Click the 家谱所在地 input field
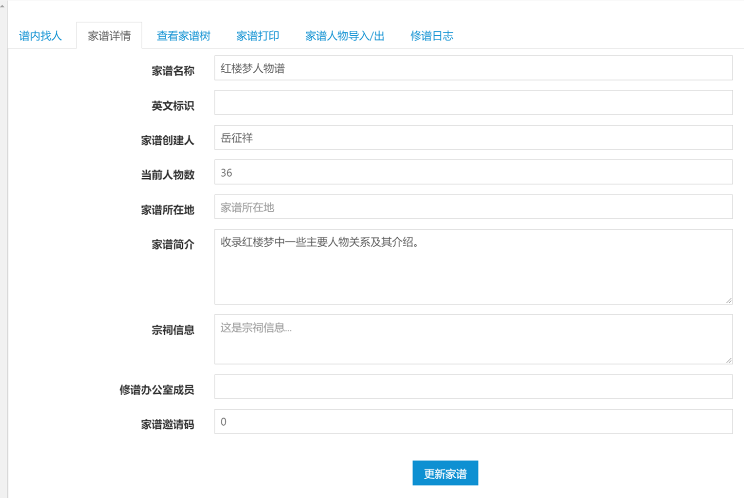The width and height of the screenshot is (744, 498). coord(473,207)
